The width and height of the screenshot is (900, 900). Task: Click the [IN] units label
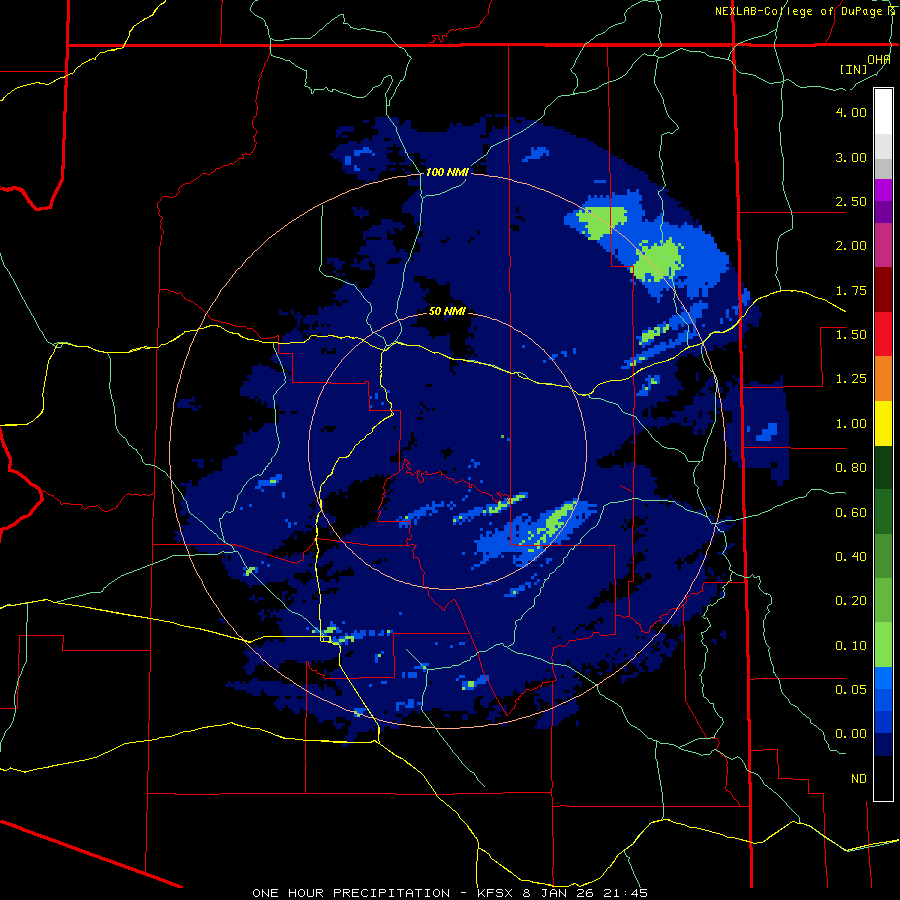(854, 69)
